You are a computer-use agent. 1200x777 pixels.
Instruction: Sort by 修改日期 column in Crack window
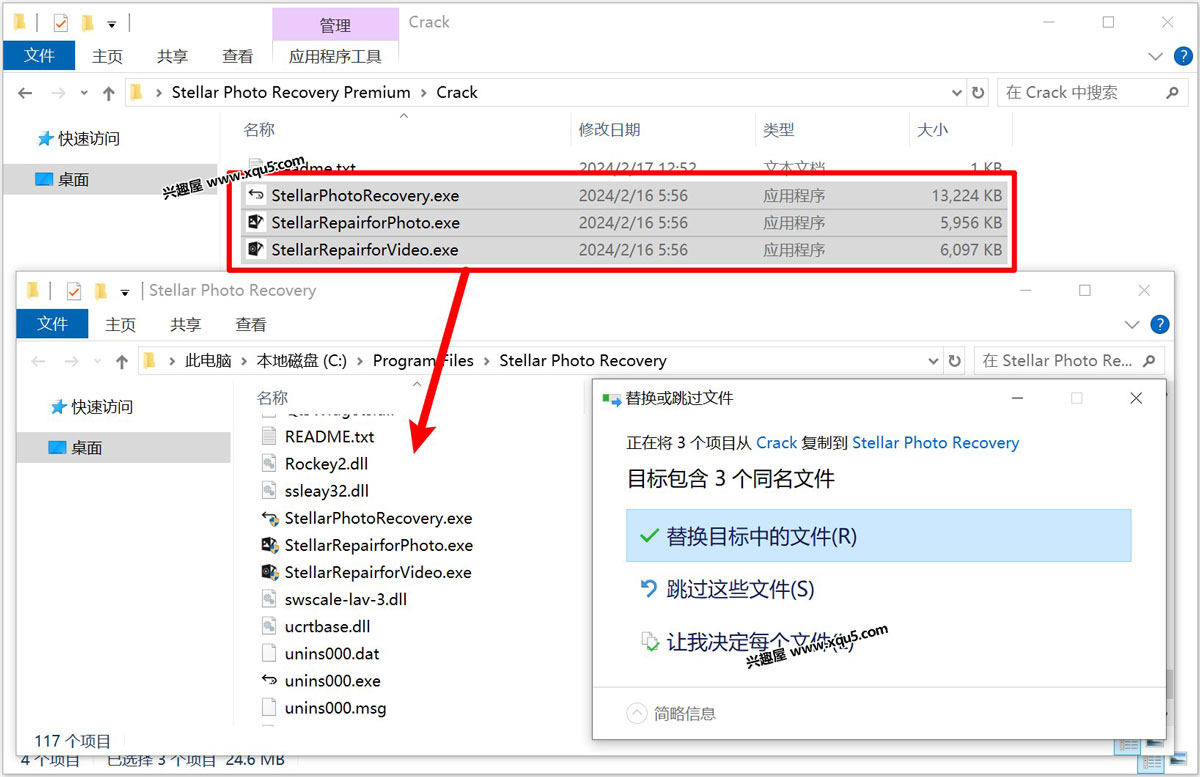click(x=609, y=130)
